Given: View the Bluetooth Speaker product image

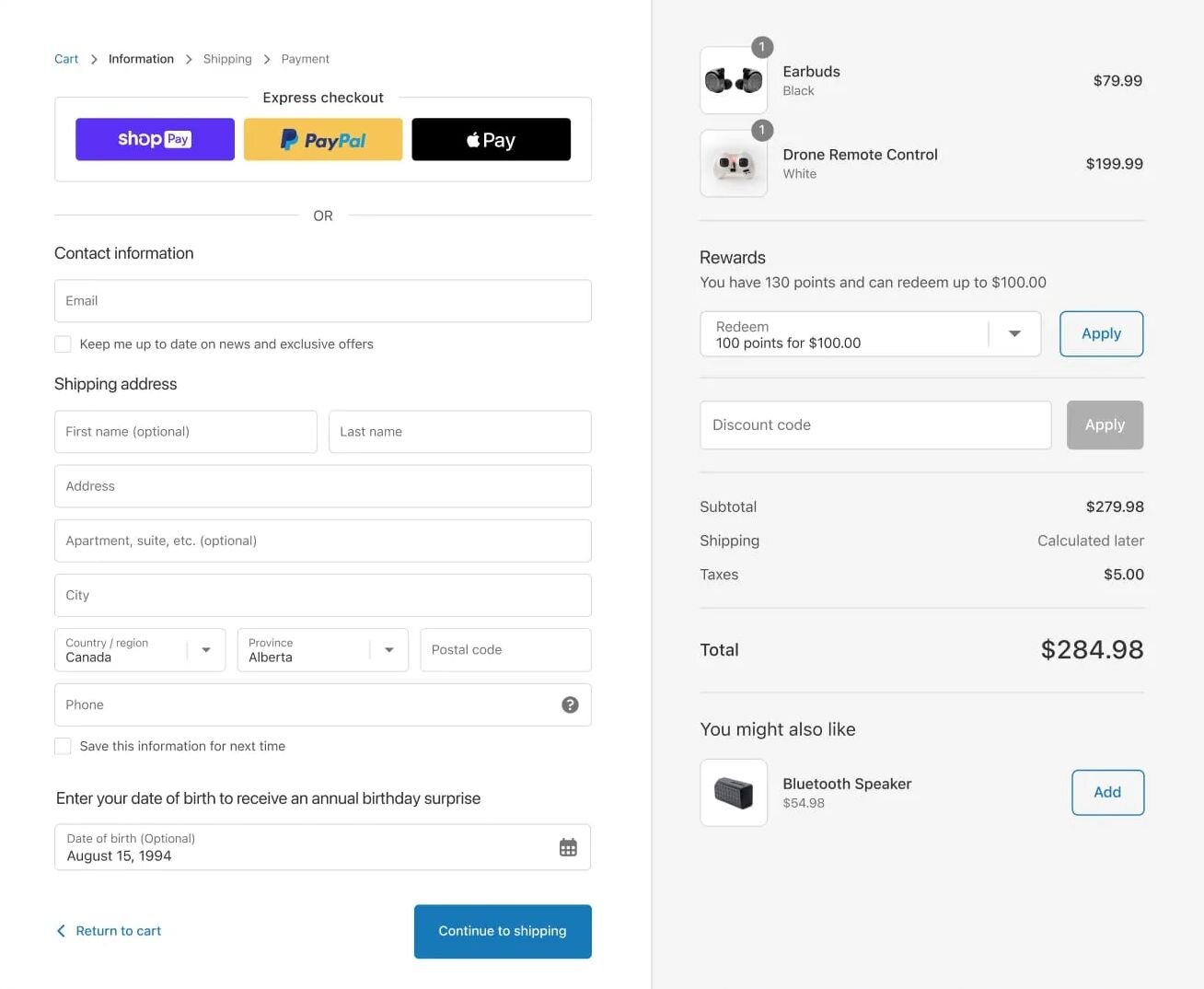Looking at the screenshot, I should pyautogui.click(x=733, y=792).
